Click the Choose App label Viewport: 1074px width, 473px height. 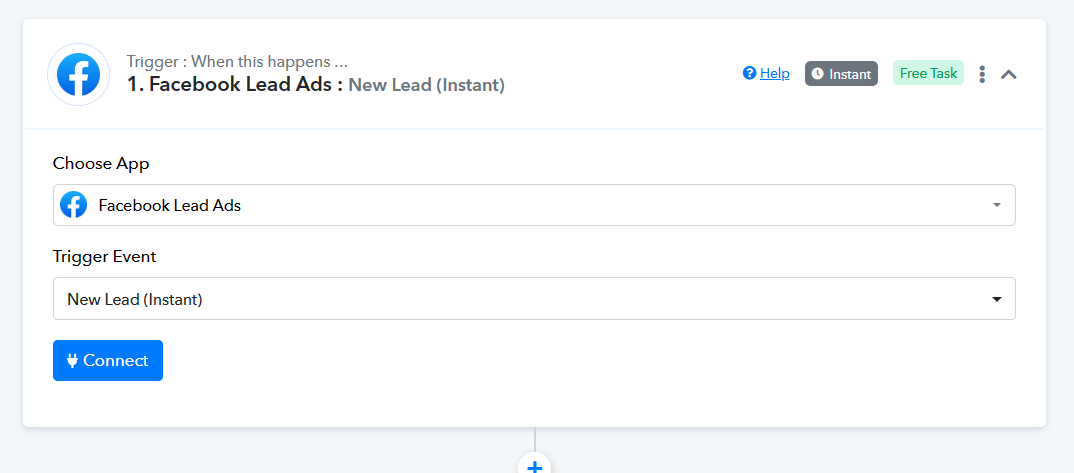101,164
